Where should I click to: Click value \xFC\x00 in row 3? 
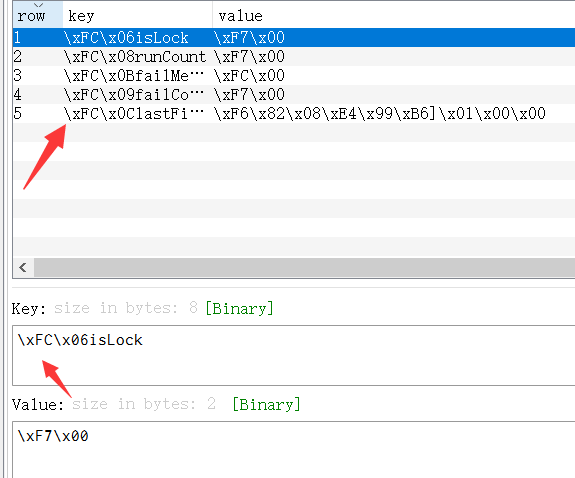249,76
